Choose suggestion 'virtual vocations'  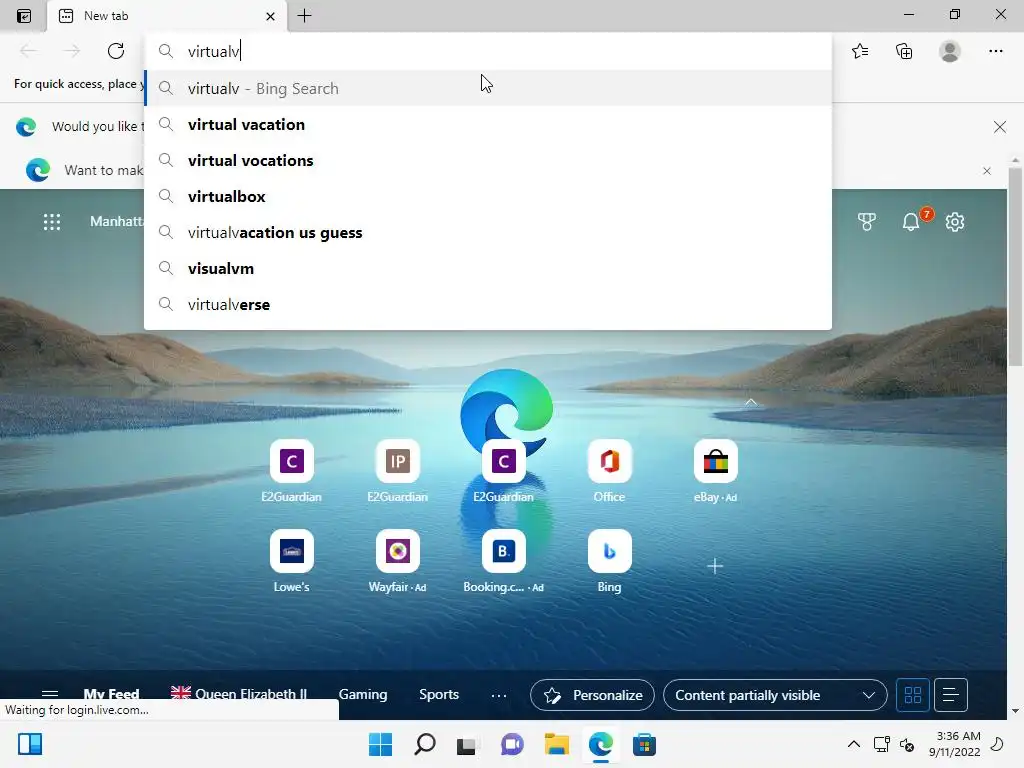pyautogui.click(x=488, y=161)
